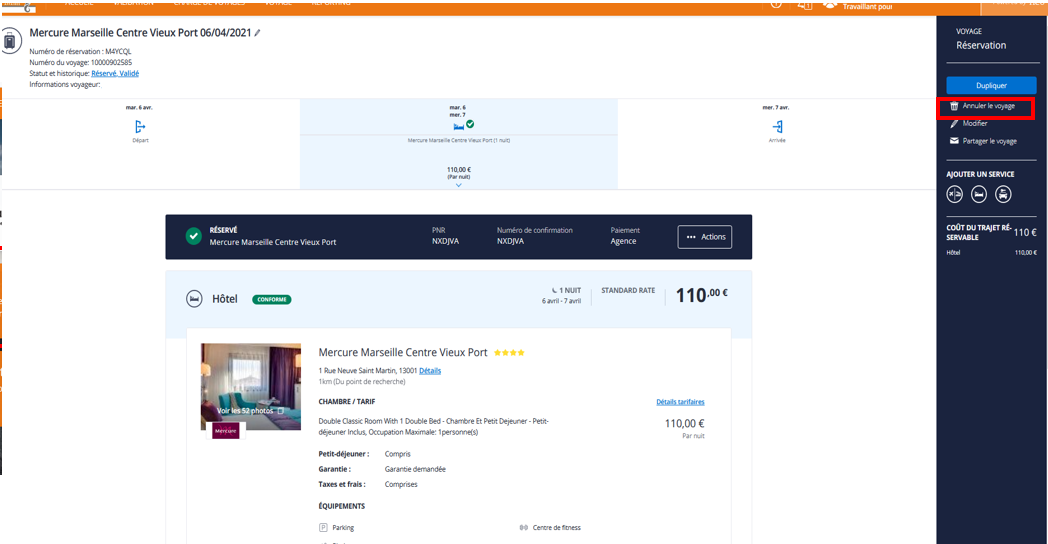Select the Départ icon in the timeline
Viewport: 1048px width, 544px height.
click(x=140, y=126)
